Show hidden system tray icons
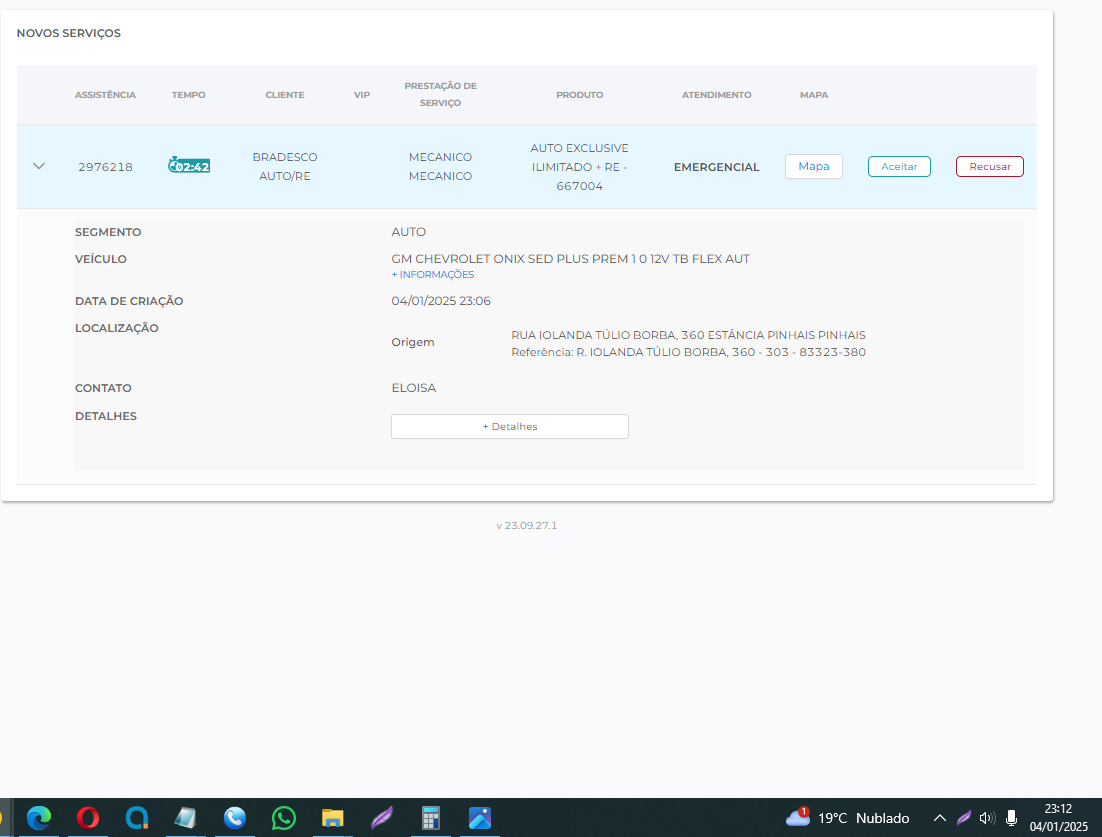1102x837 pixels. coord(939,818)
